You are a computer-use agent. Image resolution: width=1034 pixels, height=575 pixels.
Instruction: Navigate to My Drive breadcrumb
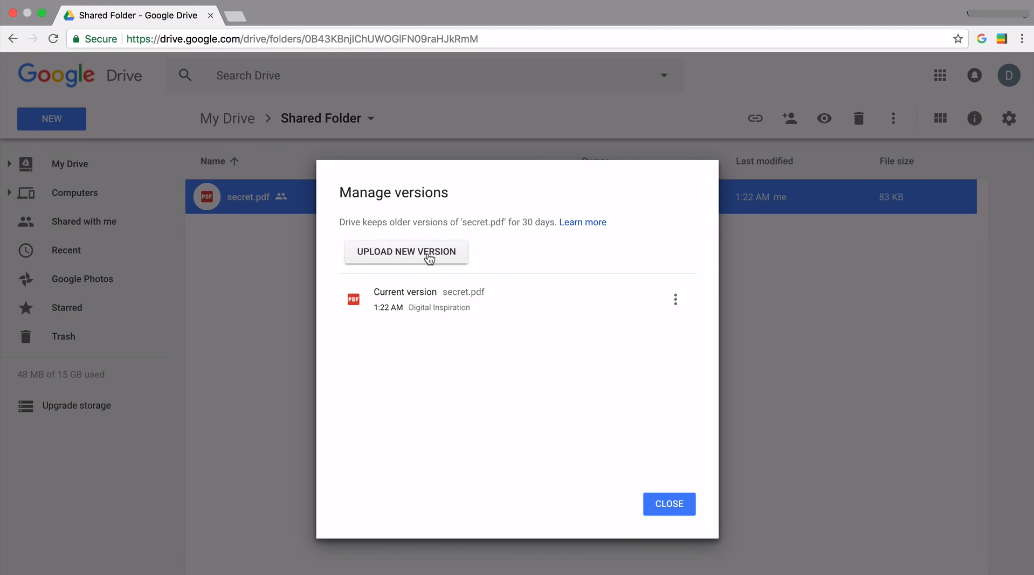click(227, 119)
